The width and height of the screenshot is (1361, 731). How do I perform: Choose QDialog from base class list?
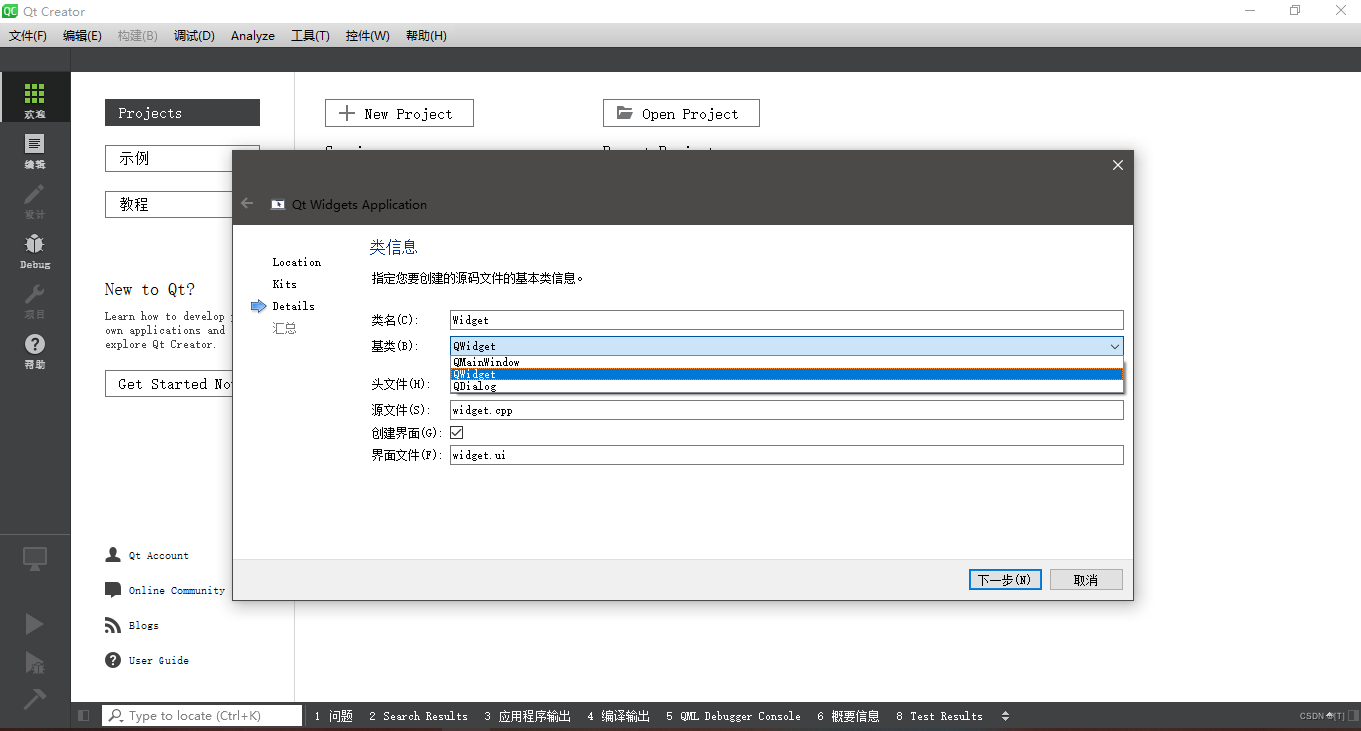(x=786, y=386)
